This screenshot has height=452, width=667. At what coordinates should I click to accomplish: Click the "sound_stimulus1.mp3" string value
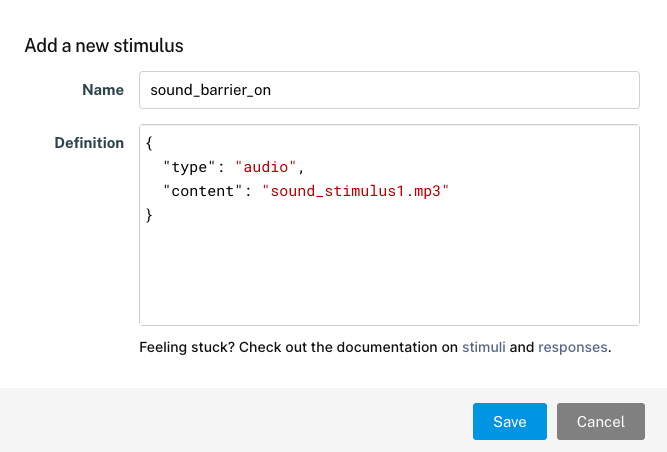[x=356, y=191]
